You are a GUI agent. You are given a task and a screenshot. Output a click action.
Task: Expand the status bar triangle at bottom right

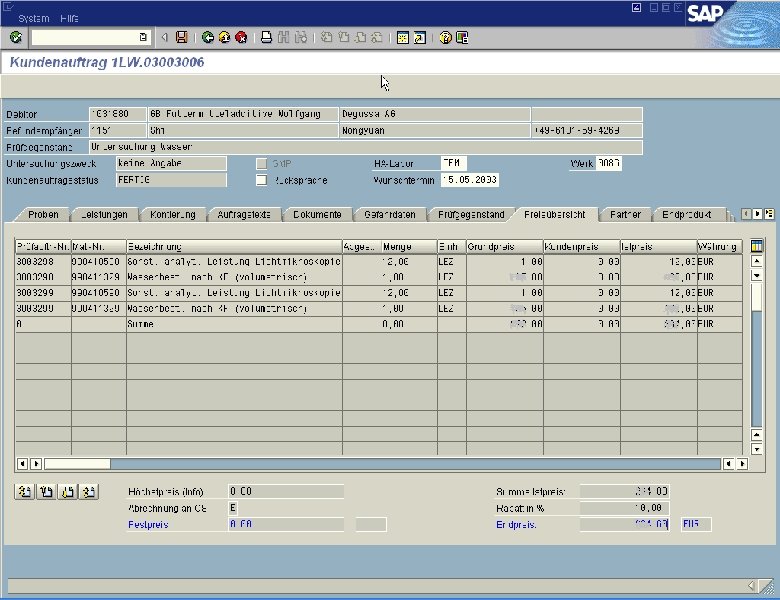pos(751,586)
